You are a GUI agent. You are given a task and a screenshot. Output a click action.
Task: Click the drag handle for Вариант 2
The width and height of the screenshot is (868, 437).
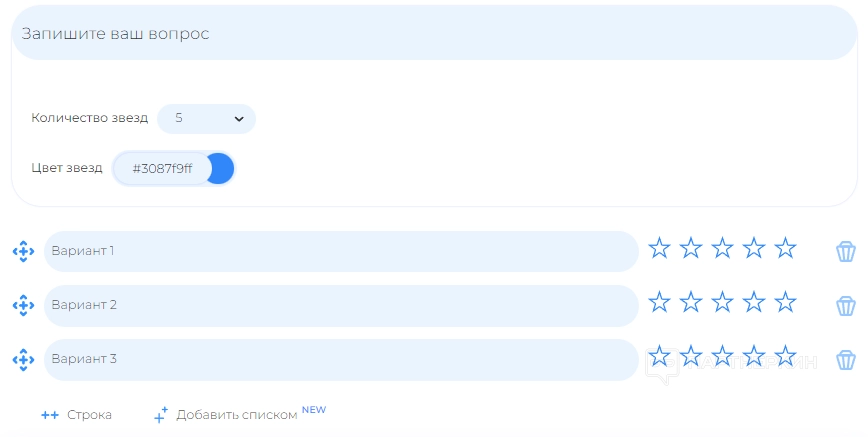tap(23, 305)
